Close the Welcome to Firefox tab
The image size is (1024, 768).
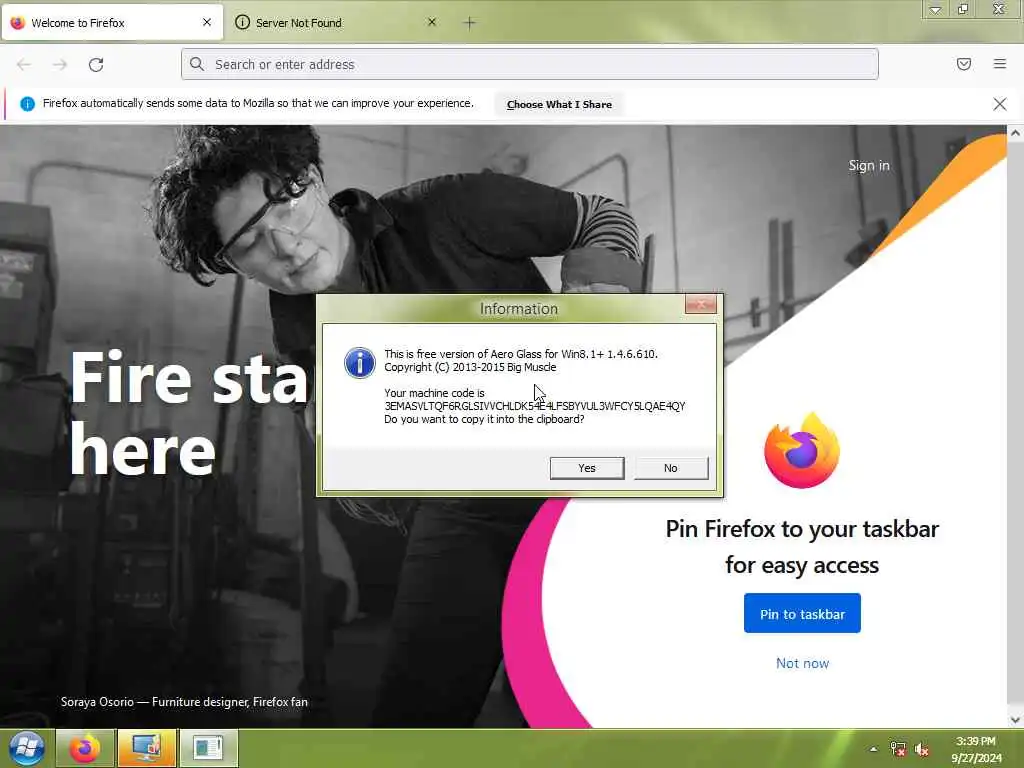click(x=207, y=22)
